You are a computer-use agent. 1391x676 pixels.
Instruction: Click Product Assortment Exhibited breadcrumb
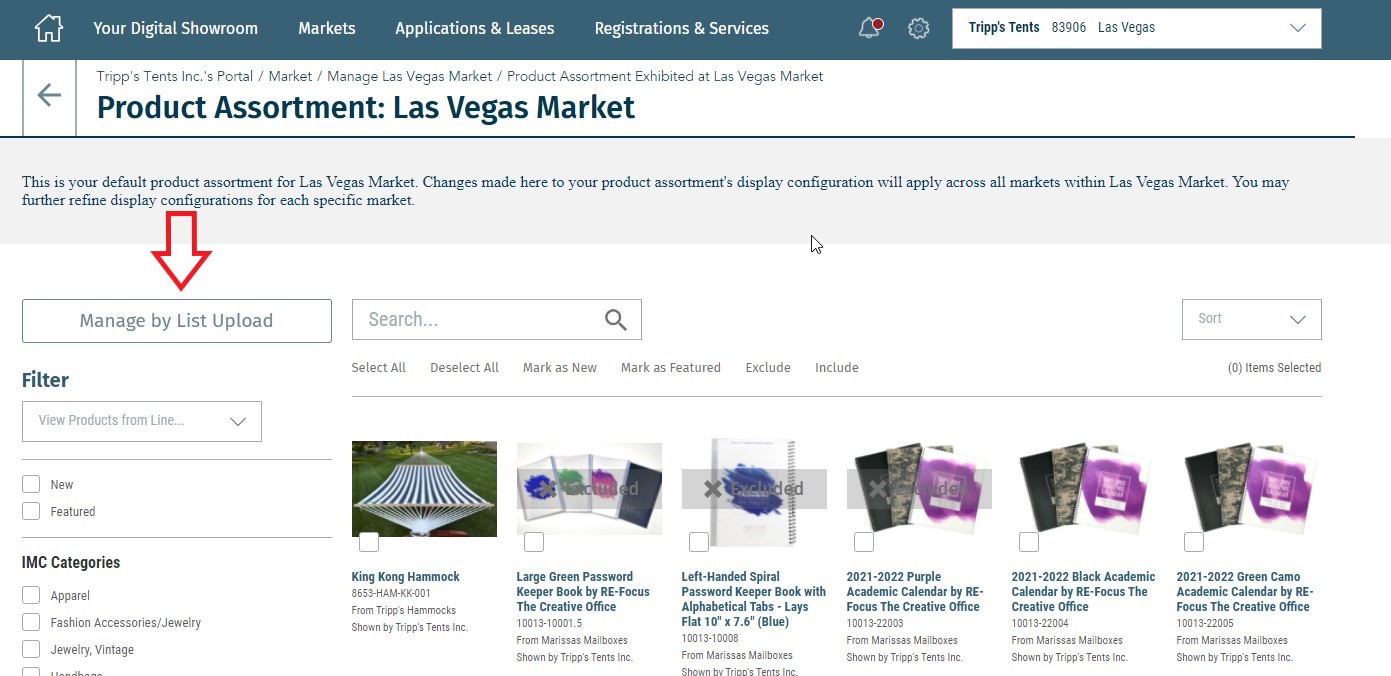665,76
